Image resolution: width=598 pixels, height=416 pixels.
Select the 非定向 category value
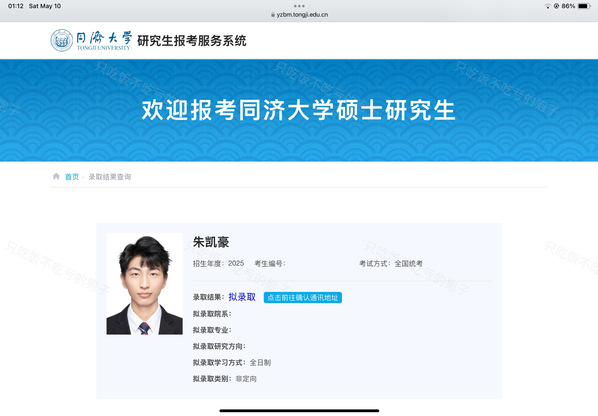[x=246, y=379]
